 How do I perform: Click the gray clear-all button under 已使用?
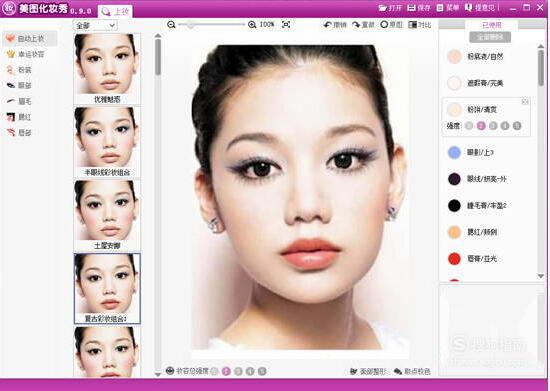490,37
